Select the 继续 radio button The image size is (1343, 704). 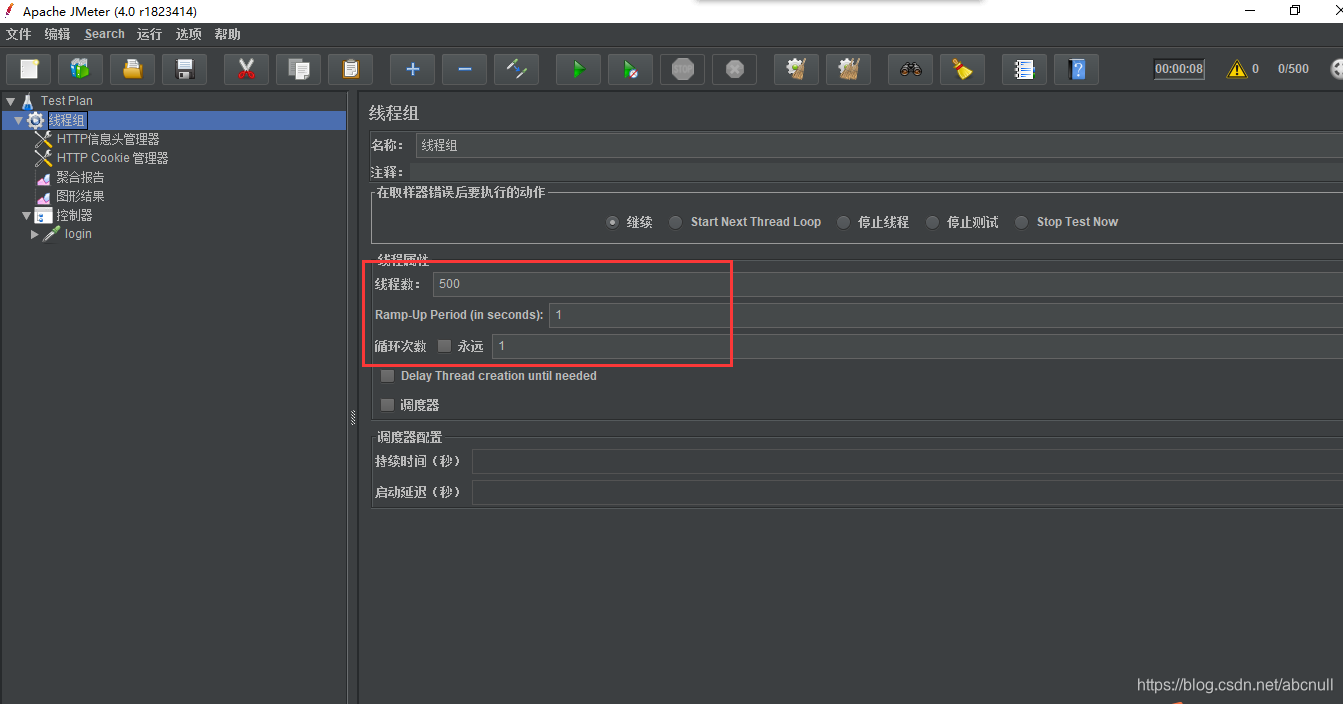point(613,222)
